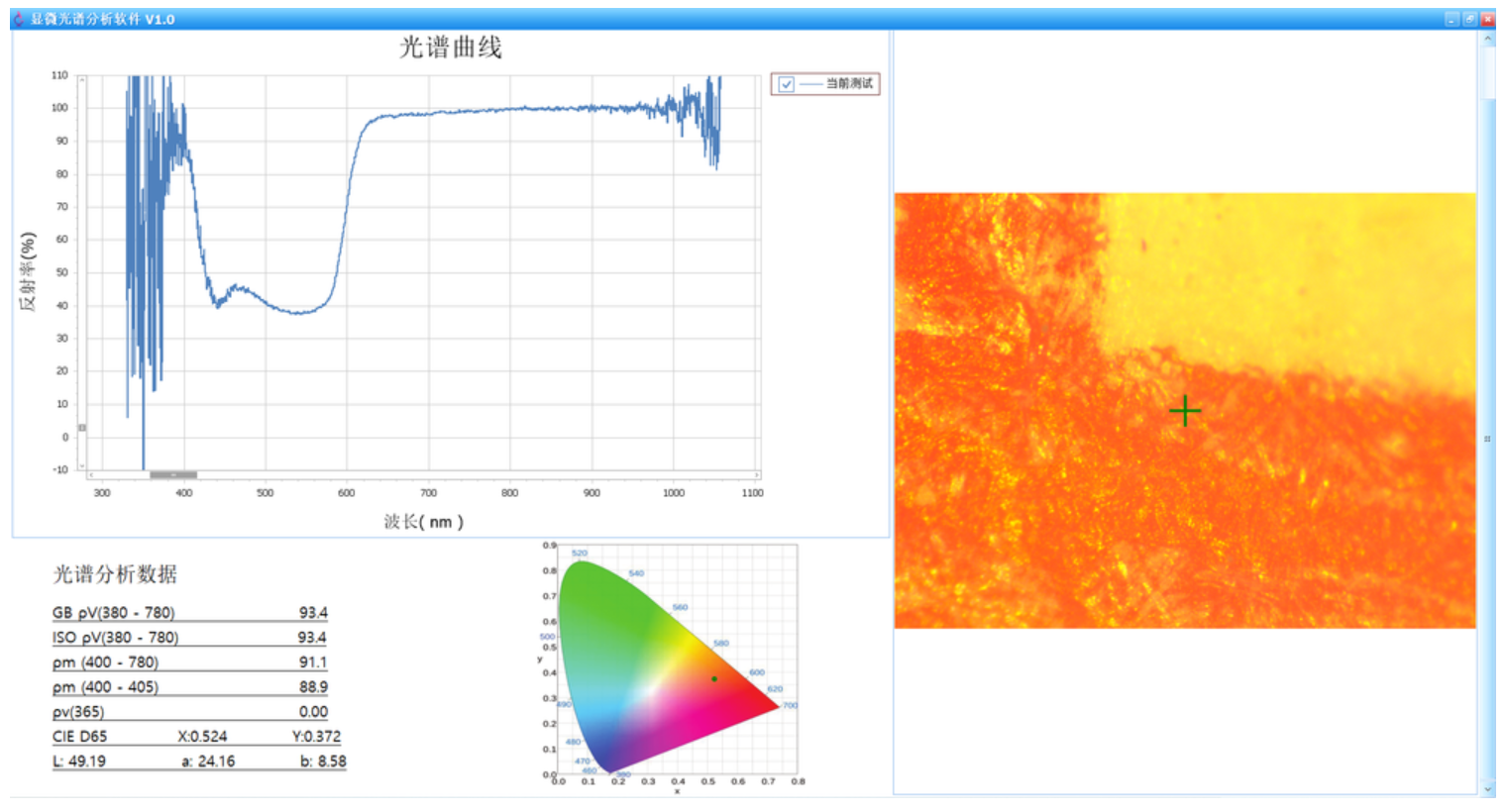Viewport: 1507px width, 812px height.
Task: Click the chart's vertical zoom scrollbar thumb
Action: pyautogui.click(x=82, y=428)
